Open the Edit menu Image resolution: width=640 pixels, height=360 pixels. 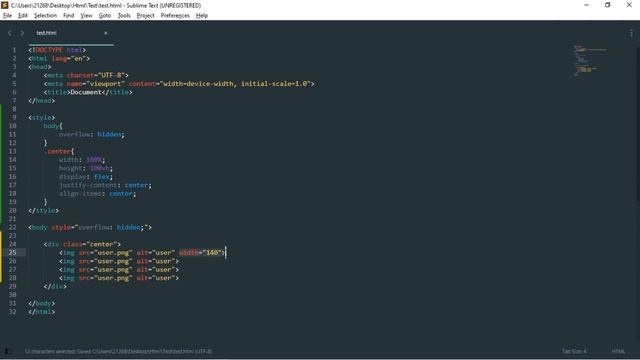point(23,16)
